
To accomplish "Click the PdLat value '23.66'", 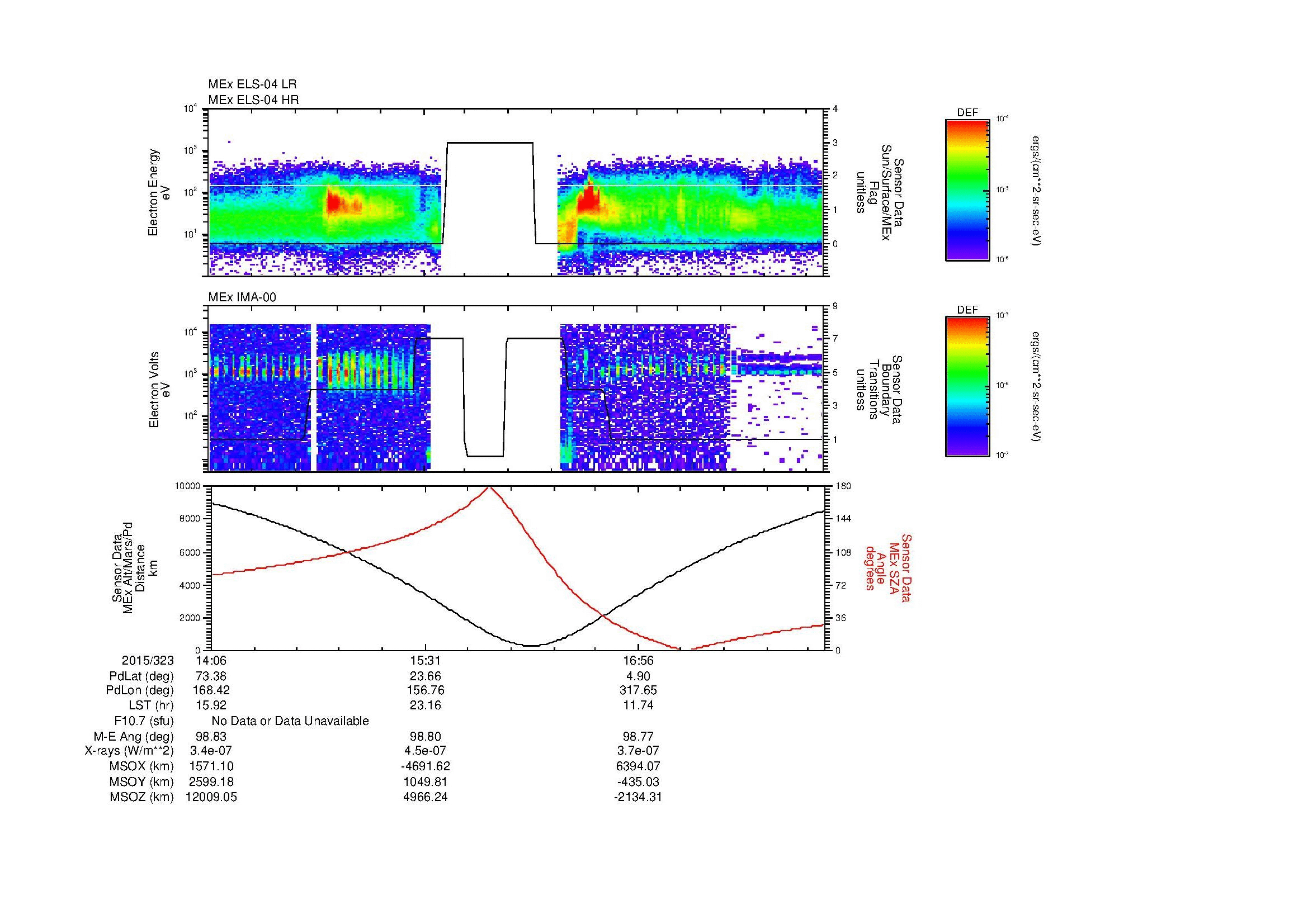I will pos(425,676).
